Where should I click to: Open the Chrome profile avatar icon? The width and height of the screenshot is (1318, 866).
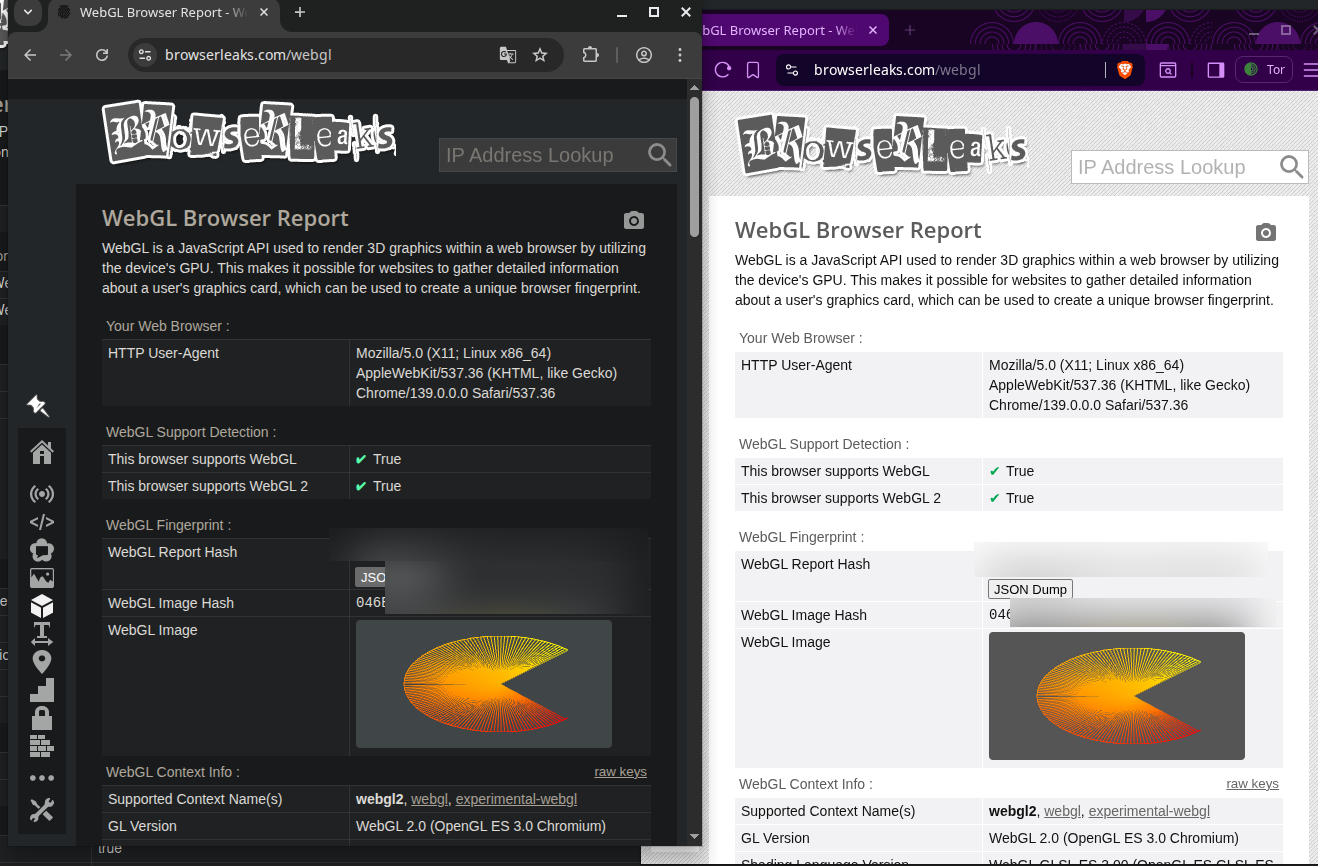coord(644,55)
